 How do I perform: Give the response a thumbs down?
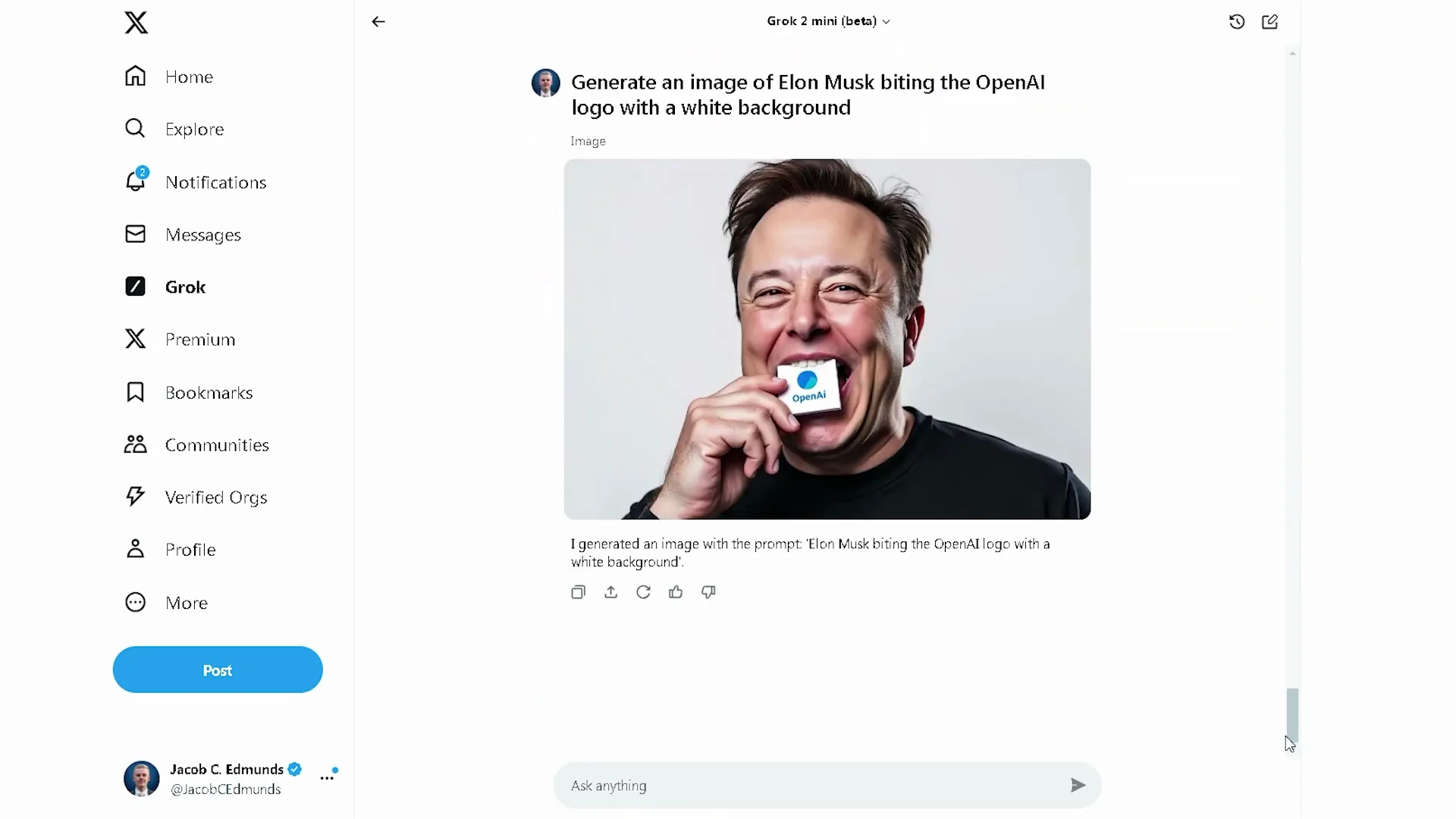708,591
